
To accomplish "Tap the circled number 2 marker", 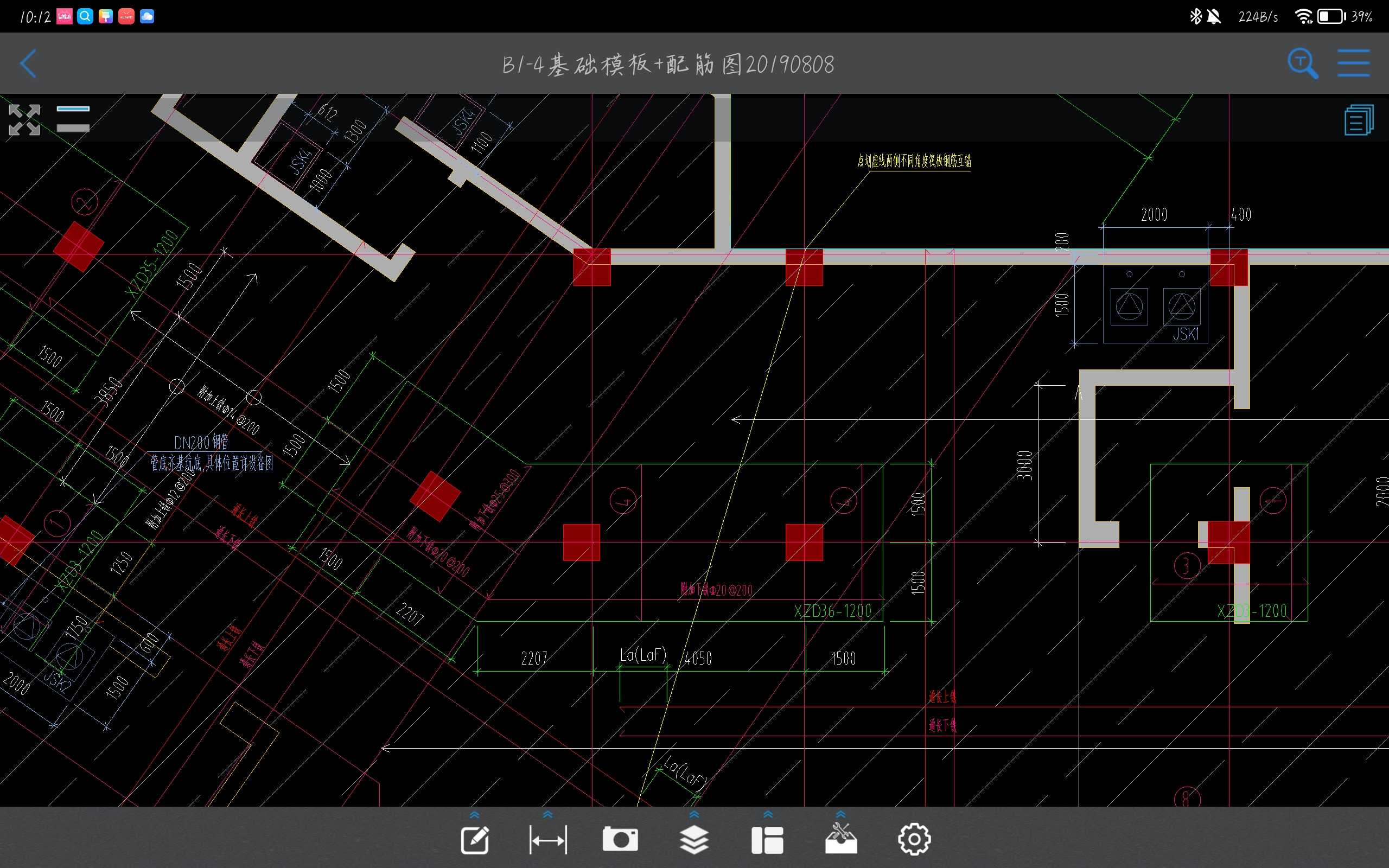I will pyautogui.click(x=85, y=202).
